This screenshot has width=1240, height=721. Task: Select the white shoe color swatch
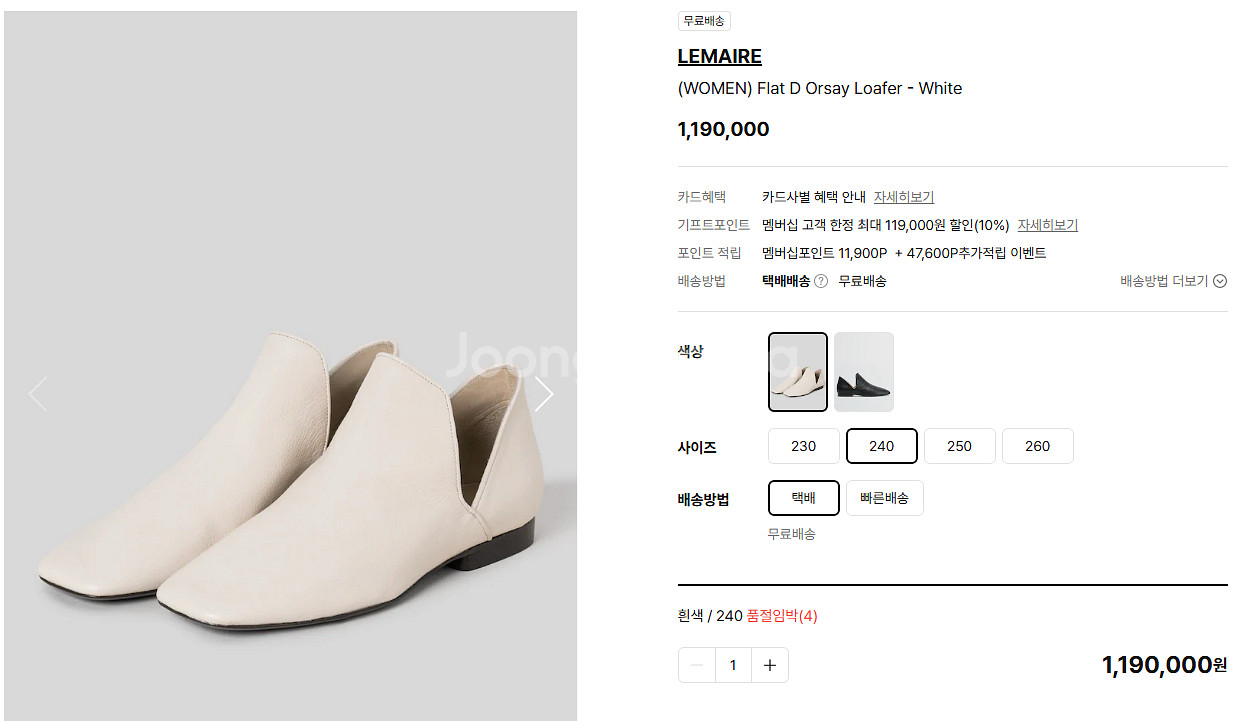coord(798,372)
